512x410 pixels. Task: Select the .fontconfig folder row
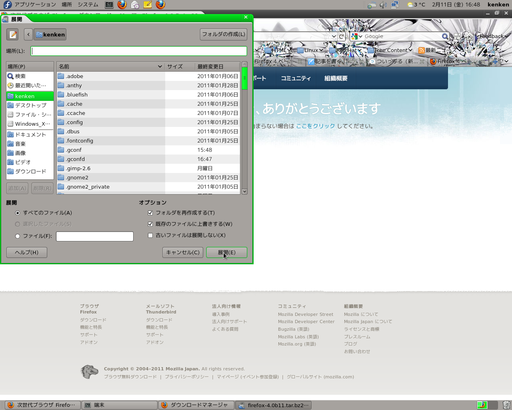click(148, 141)
